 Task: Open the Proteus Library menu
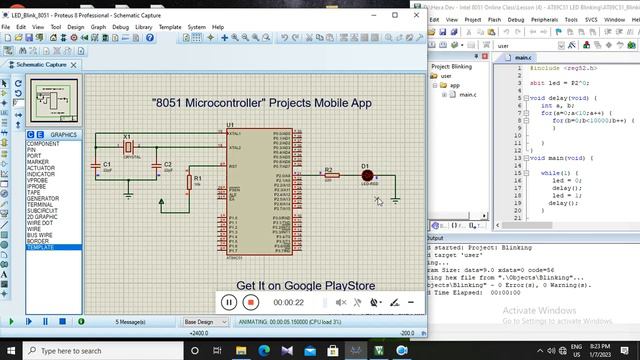tap(143, 27)
